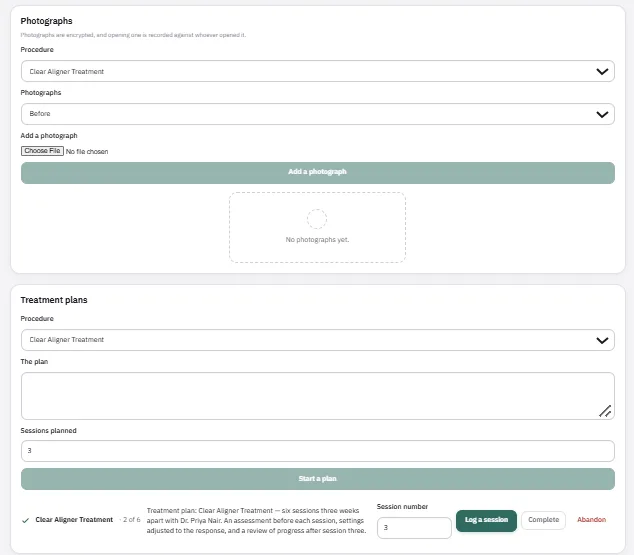The height and width of the screenshot is (555, 634).
Task: Click the empty photographs placeholder circle icon
Action: click(317, 219)
